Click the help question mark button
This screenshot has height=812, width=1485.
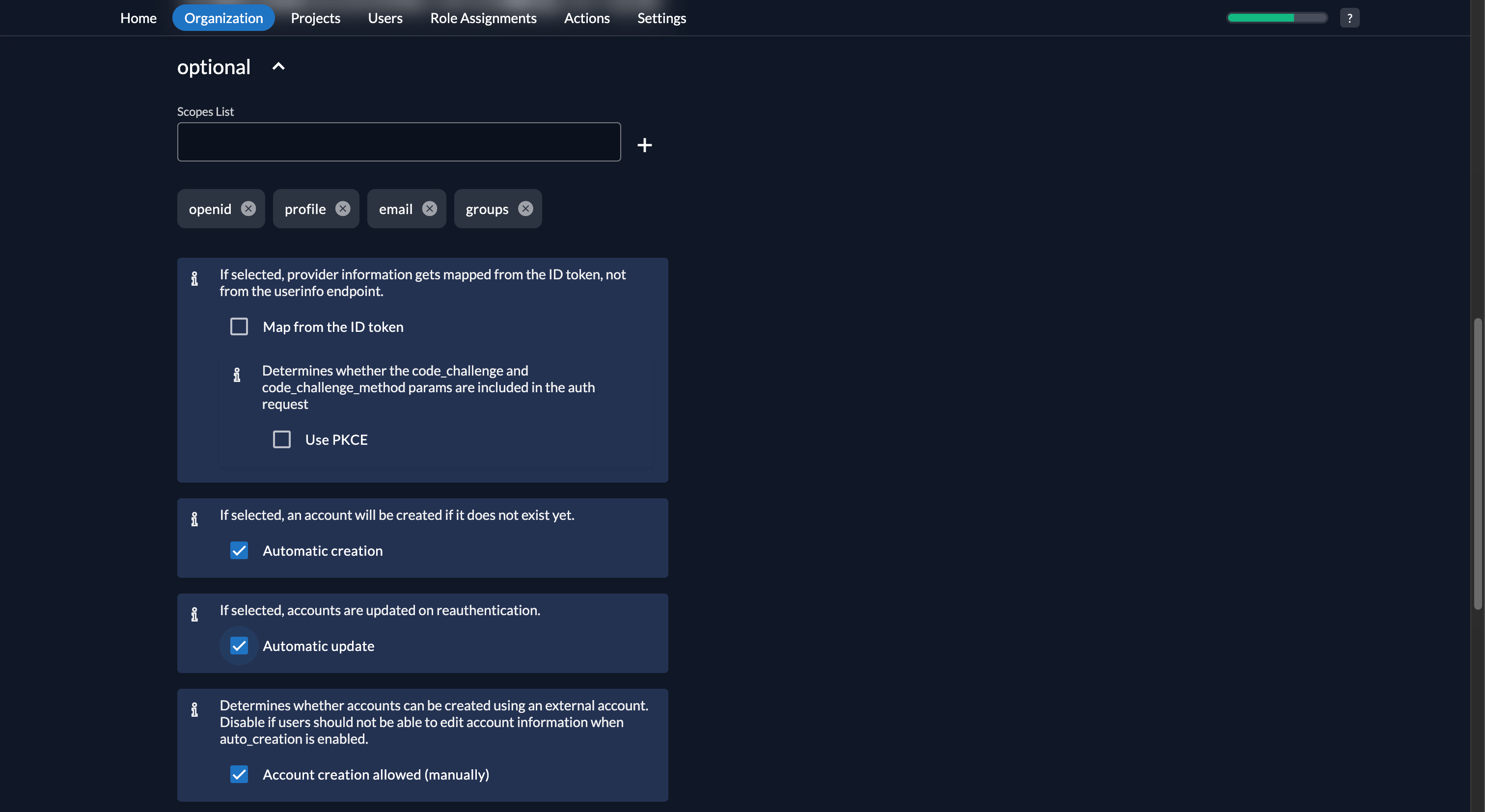coord(1349,18)
